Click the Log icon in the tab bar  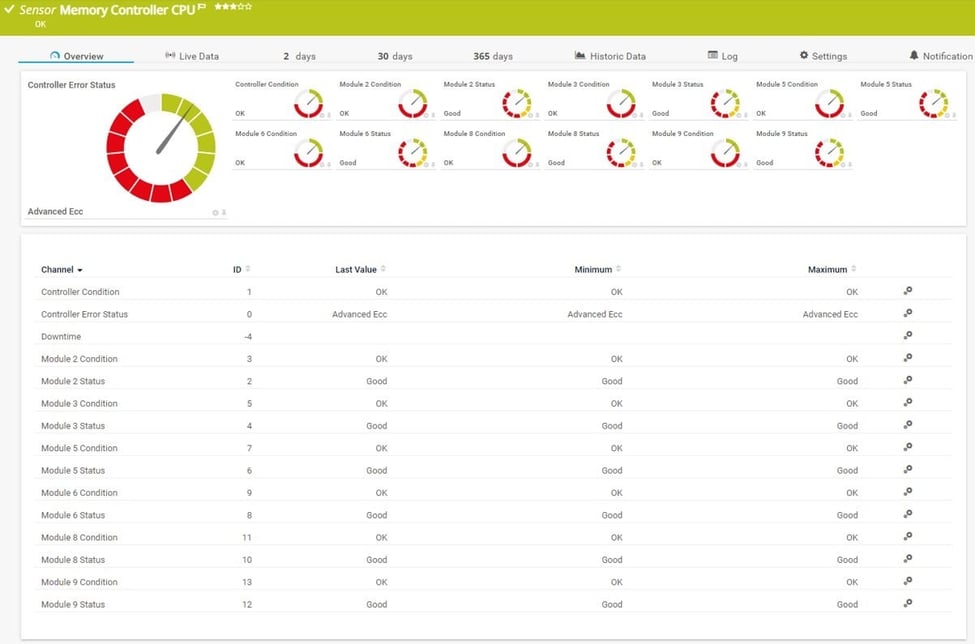712,56
